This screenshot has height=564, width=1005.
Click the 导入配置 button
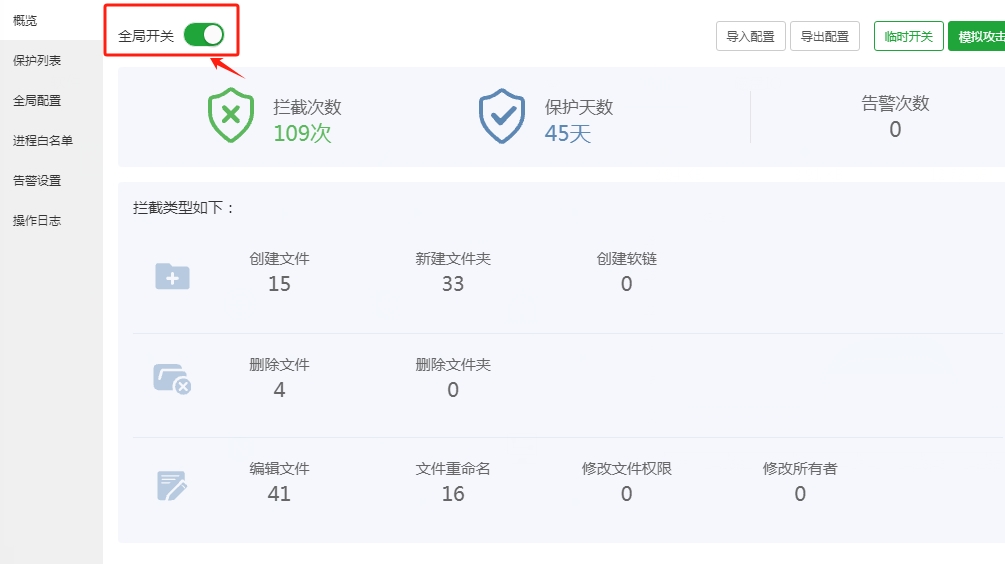click(x=750, y=37)
